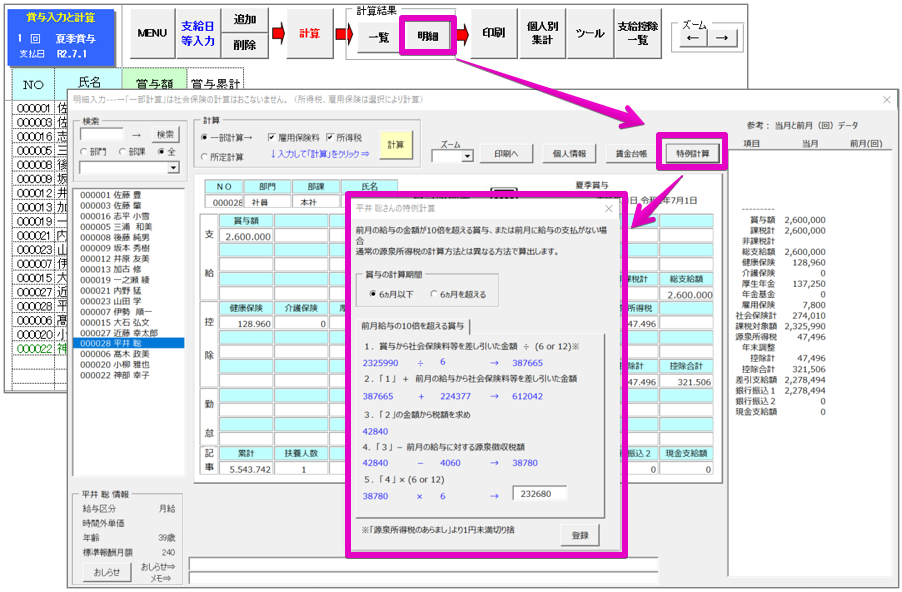Image resolution: width=902 pixels, height=592 pixels.
Task: Open 支給控除一覧 in the main toolbar
Action: click(638, 33)
